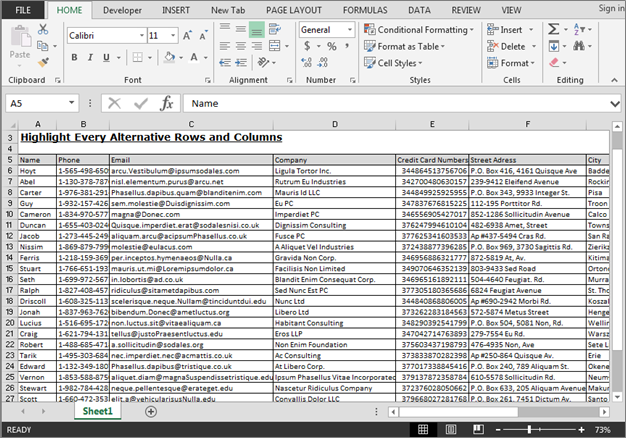Image resolution: width=626 pixels, height=438 pixels.
Task: Open the Conditional Formatting dropdown
Action: pyautogui.click(x=419, y=30)
